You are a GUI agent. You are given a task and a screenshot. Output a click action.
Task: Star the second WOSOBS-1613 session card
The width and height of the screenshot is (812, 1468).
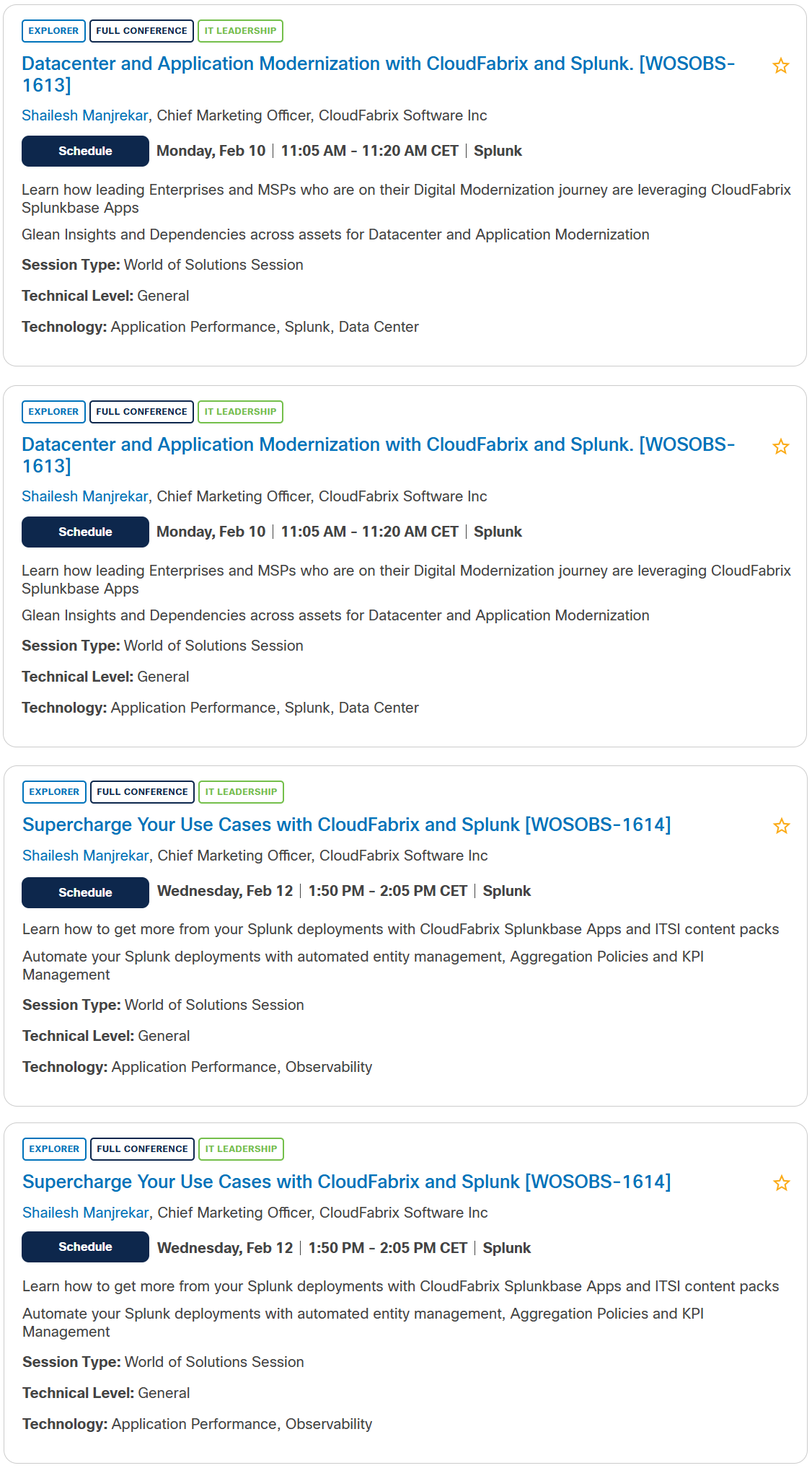tap(780, 447)
